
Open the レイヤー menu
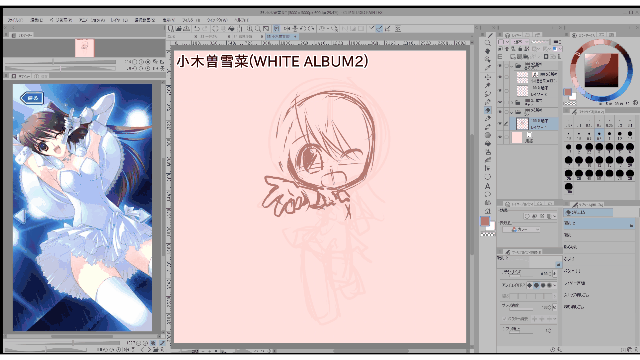119,20
